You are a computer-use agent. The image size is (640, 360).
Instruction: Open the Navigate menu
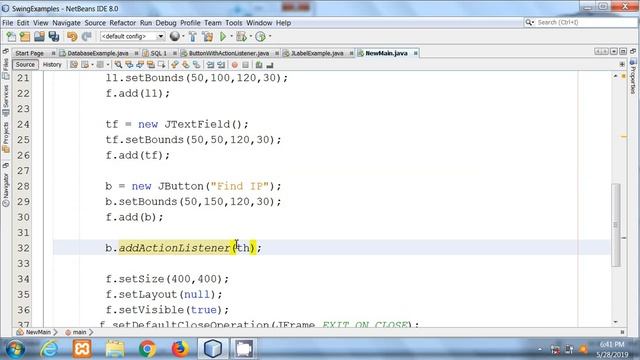click(66, 23)
